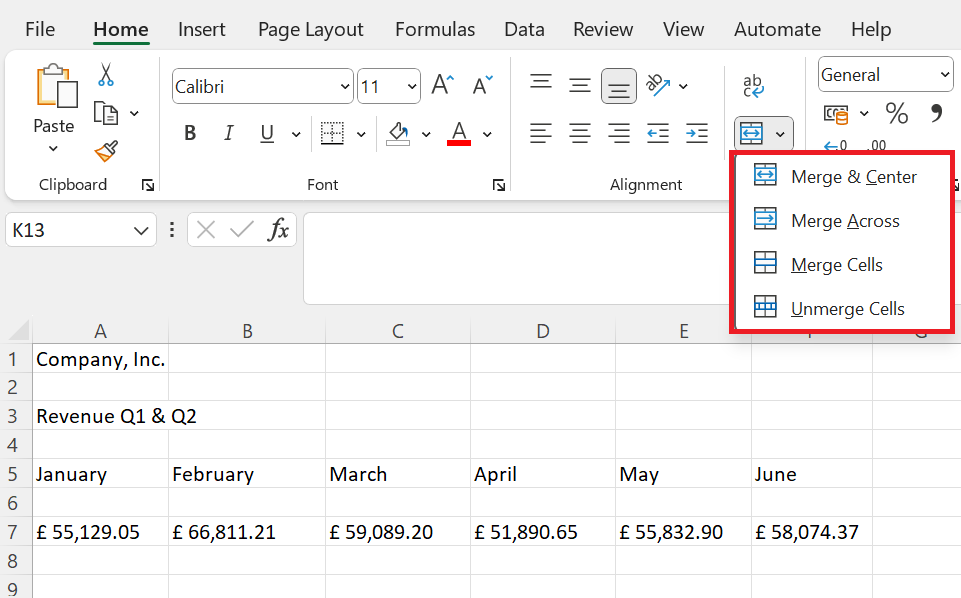Choose Merge & Center from the menu
The width and height of the screenshot is (961, 598).
pos(853,177)
